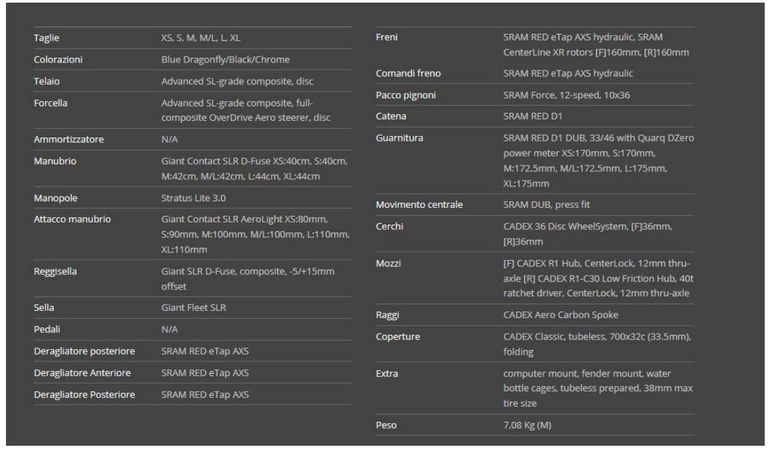Click SRAM RED D1 in the Catena row
Viewport: 770px width, 451px height.
[532, 116]
